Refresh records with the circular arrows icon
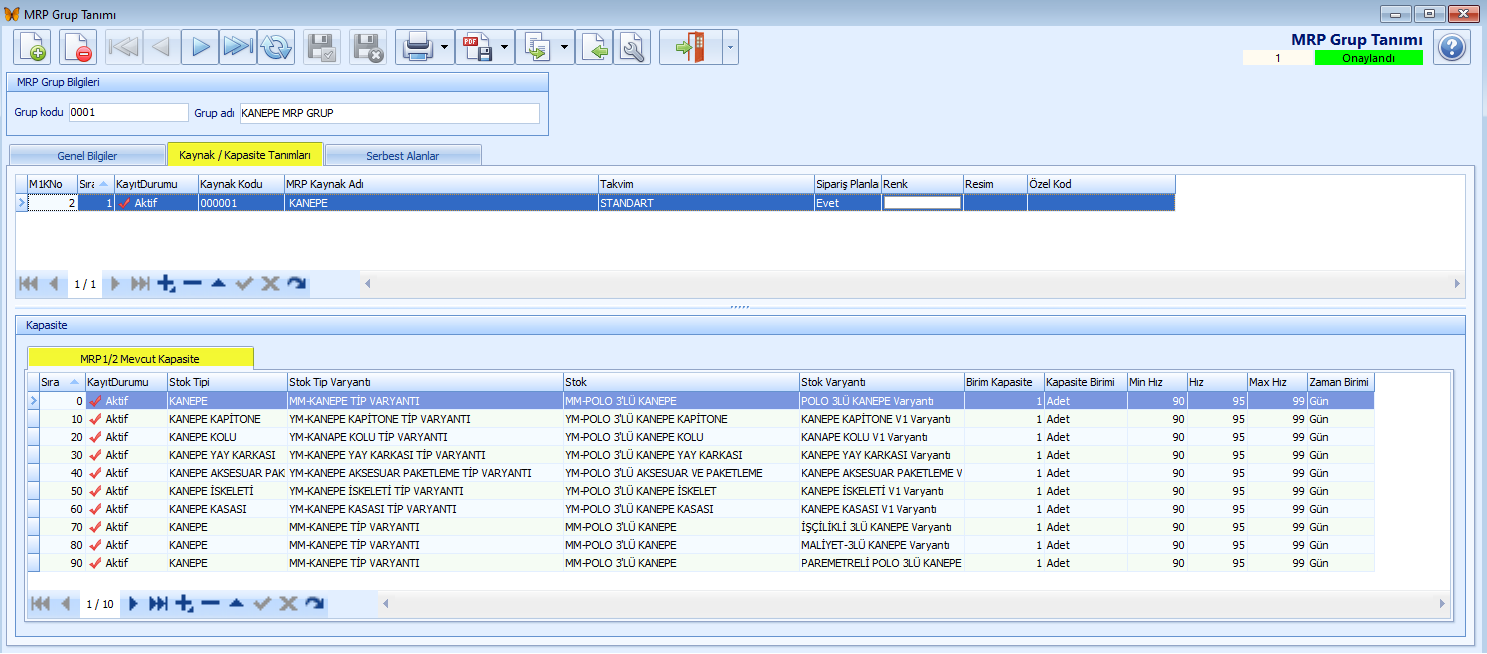 click(276, 47)
